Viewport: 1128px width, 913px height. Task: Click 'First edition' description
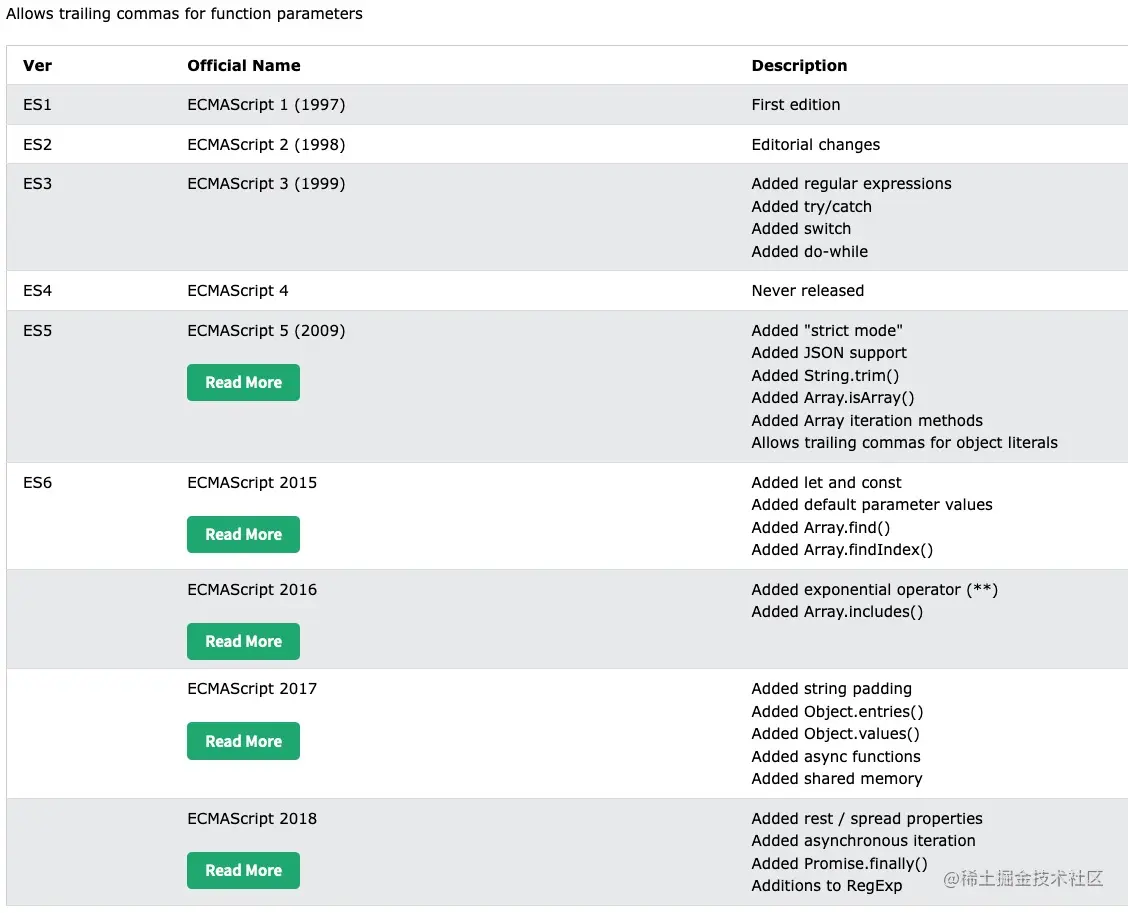tap(796, 104)
